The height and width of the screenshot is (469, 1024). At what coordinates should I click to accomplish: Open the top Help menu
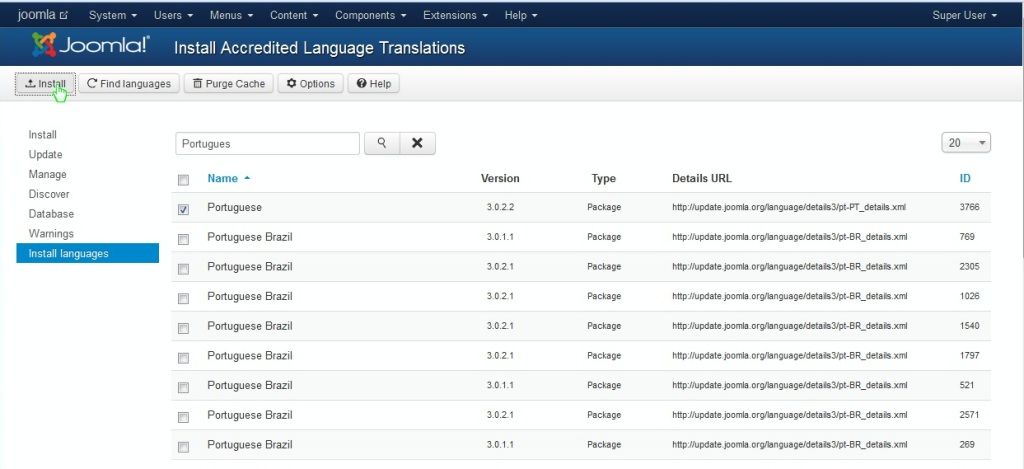[x=520, y=15]
